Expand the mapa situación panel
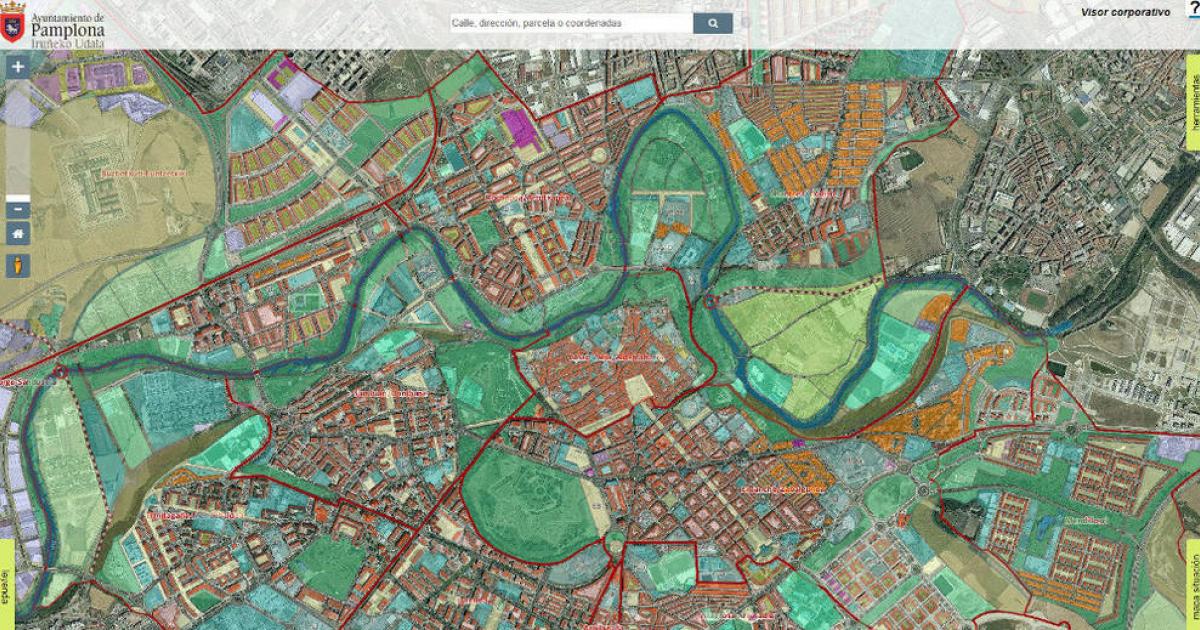This screenshot has width=1200, height=630. coord(1192,583)
